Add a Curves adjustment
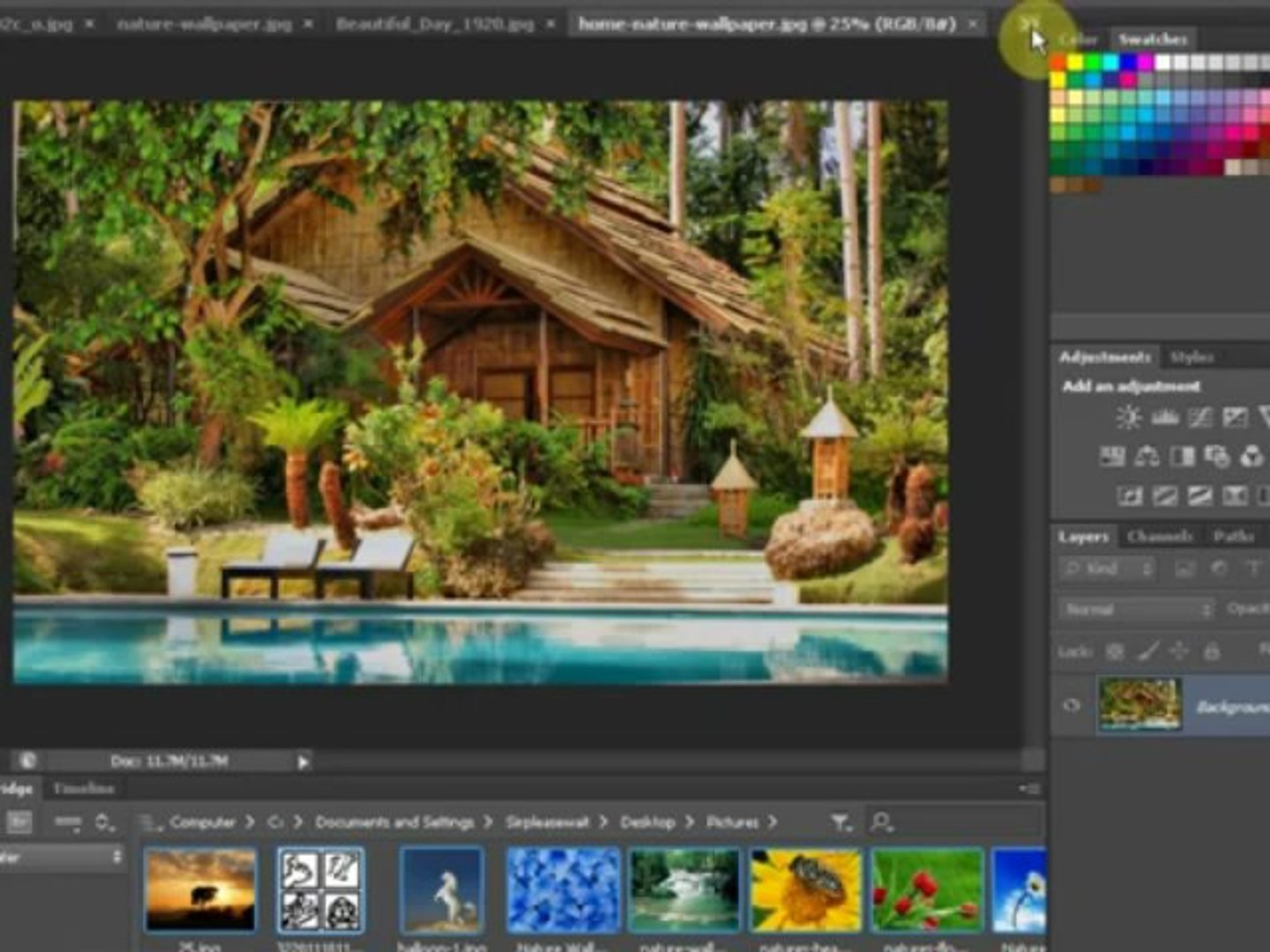Screen dimensions: 1270x952 [x=1200, y=417]
